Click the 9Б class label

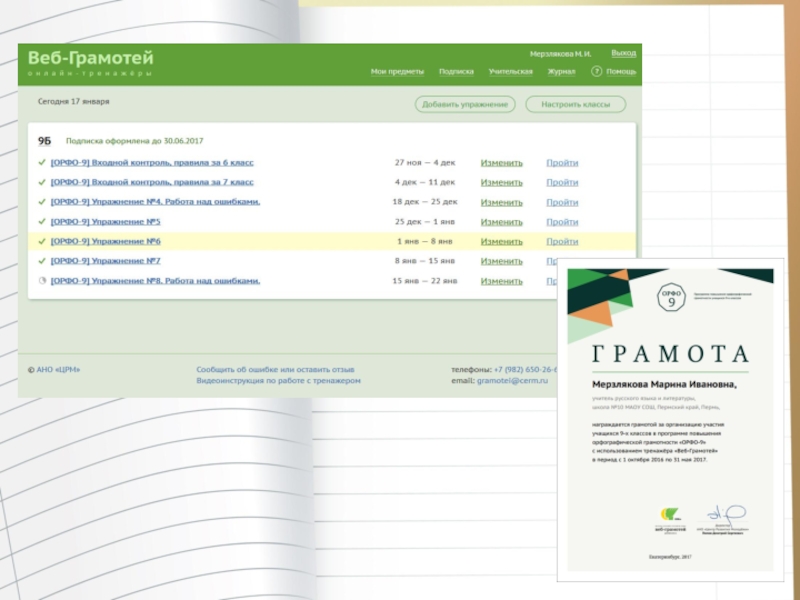pos(44,141)
